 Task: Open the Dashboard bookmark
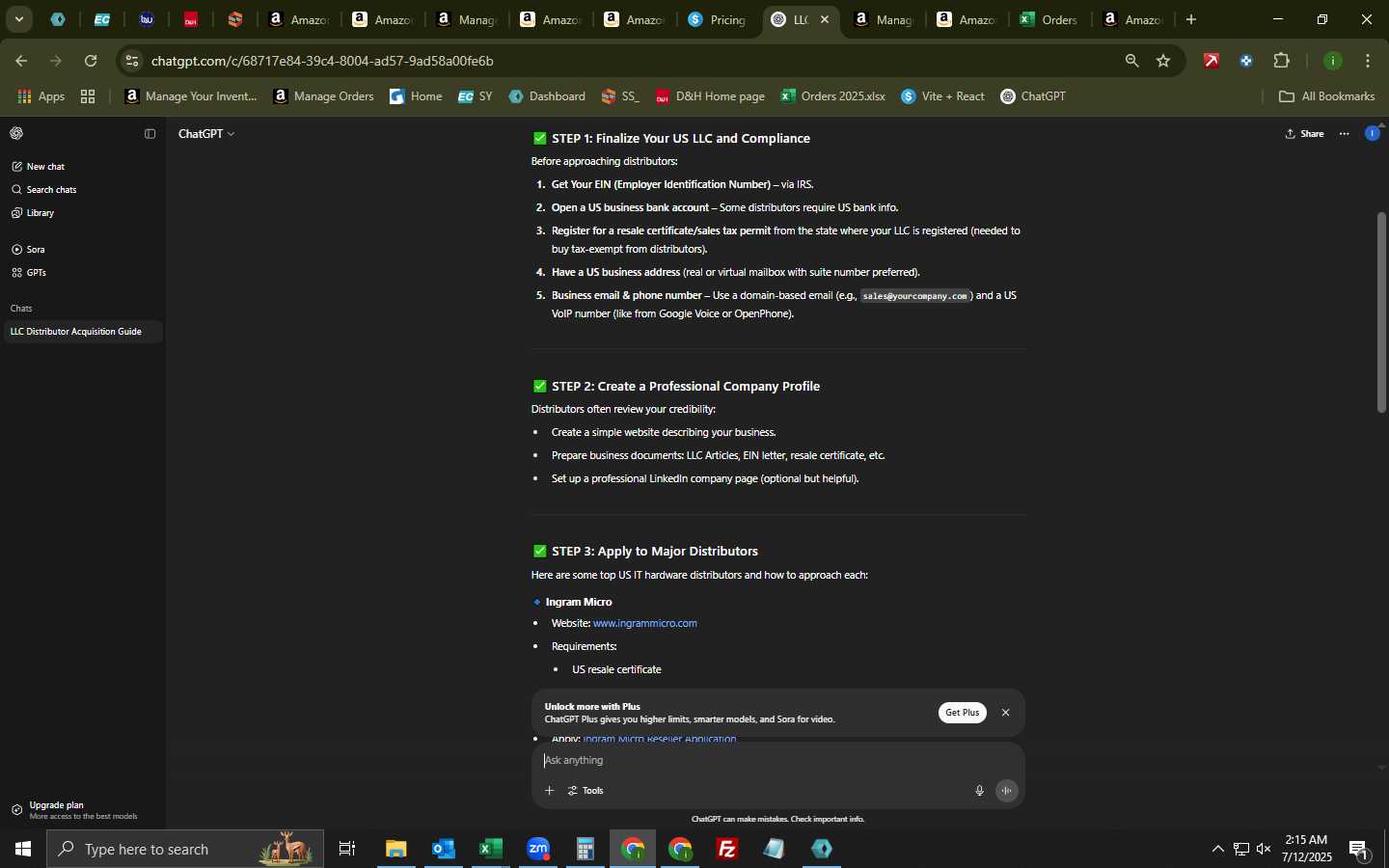[547, 96]
